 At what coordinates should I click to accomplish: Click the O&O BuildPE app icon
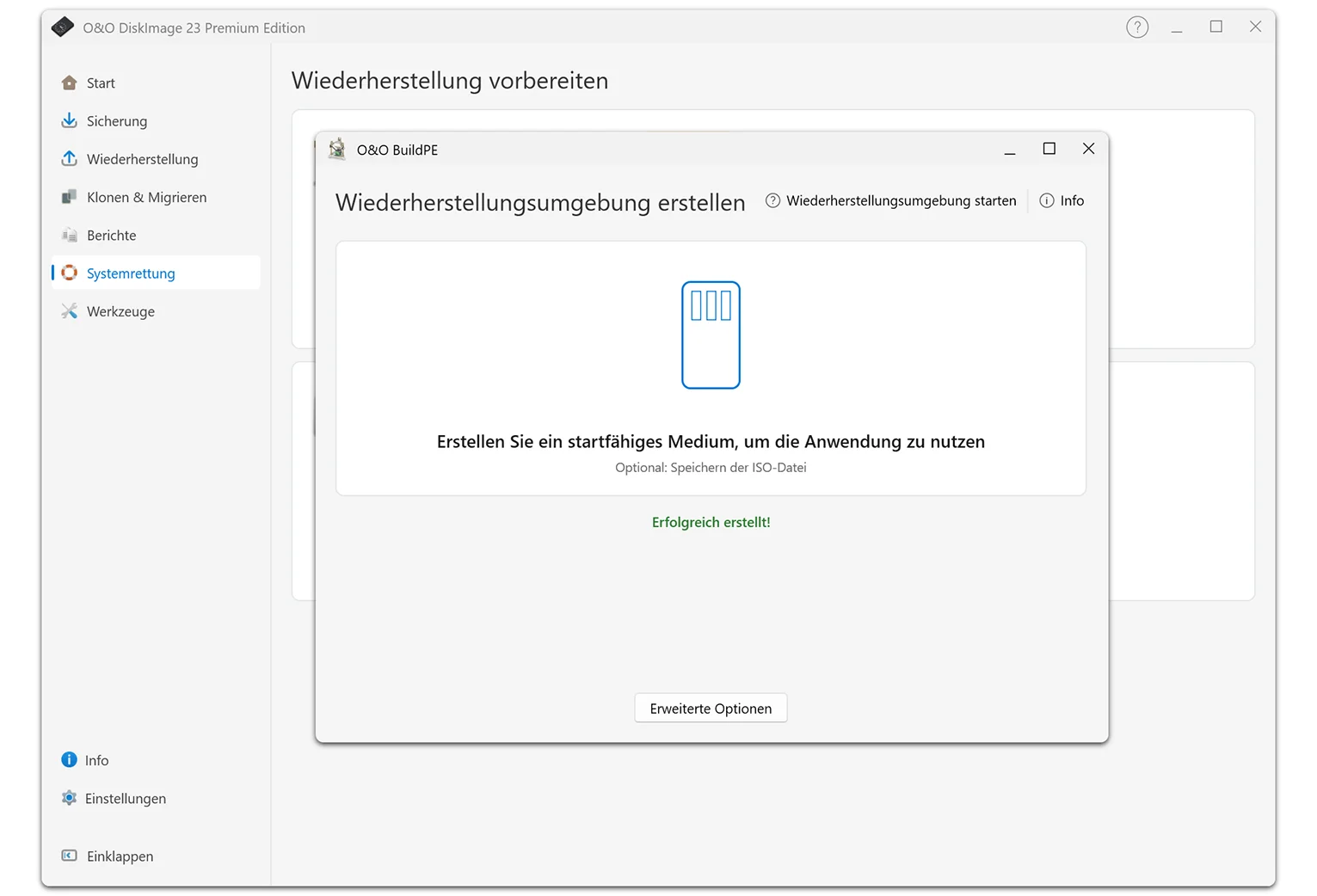337,149
